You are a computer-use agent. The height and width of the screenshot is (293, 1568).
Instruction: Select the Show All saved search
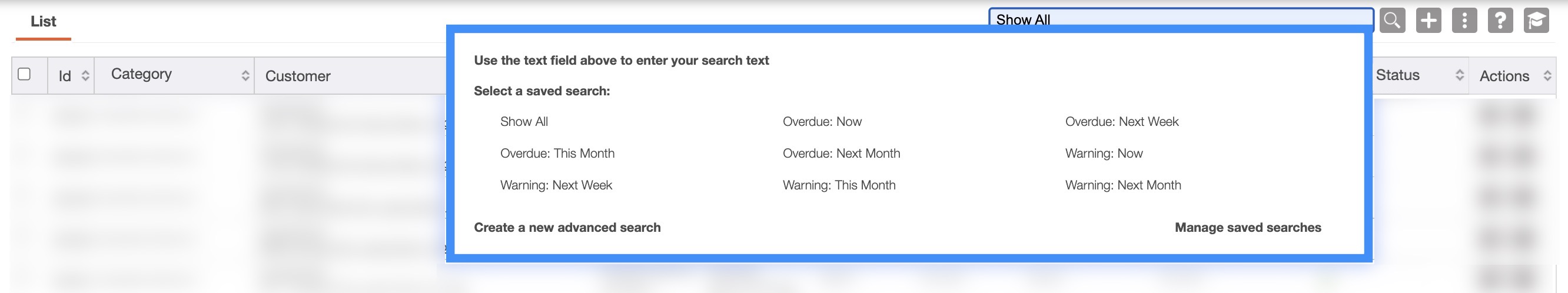tap(523, 122)
